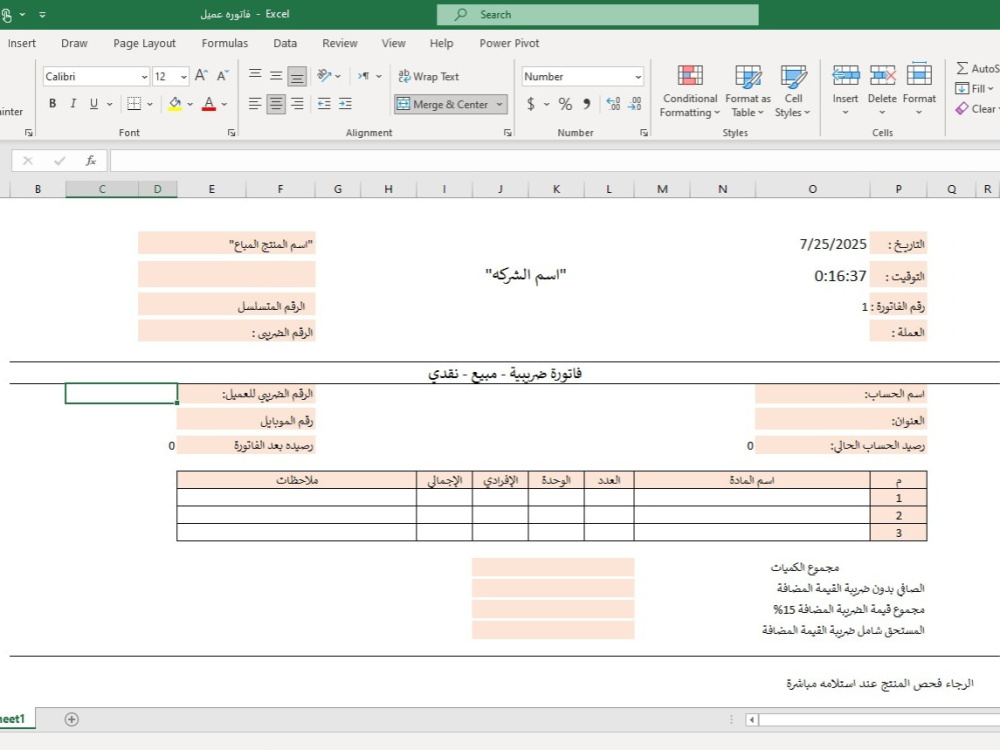This screenshot has height=750, width=1000.
Task: Click top align icon
Action: tap(254, 76)
